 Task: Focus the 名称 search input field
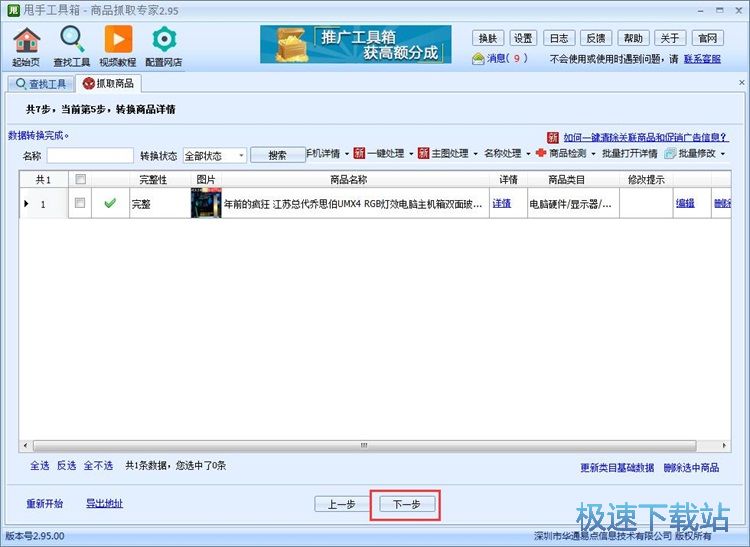click(x=90, y=155)
